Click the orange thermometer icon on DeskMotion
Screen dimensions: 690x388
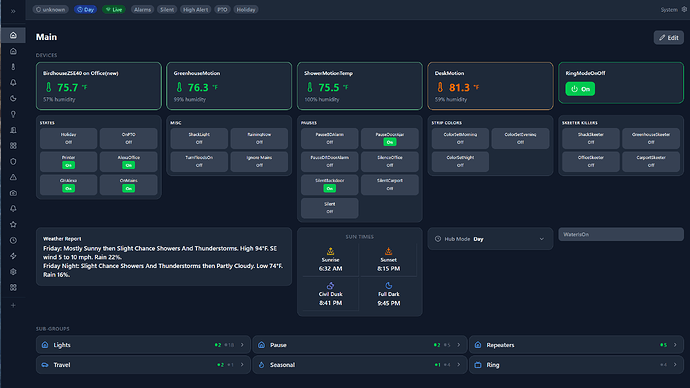click(440, 87)
